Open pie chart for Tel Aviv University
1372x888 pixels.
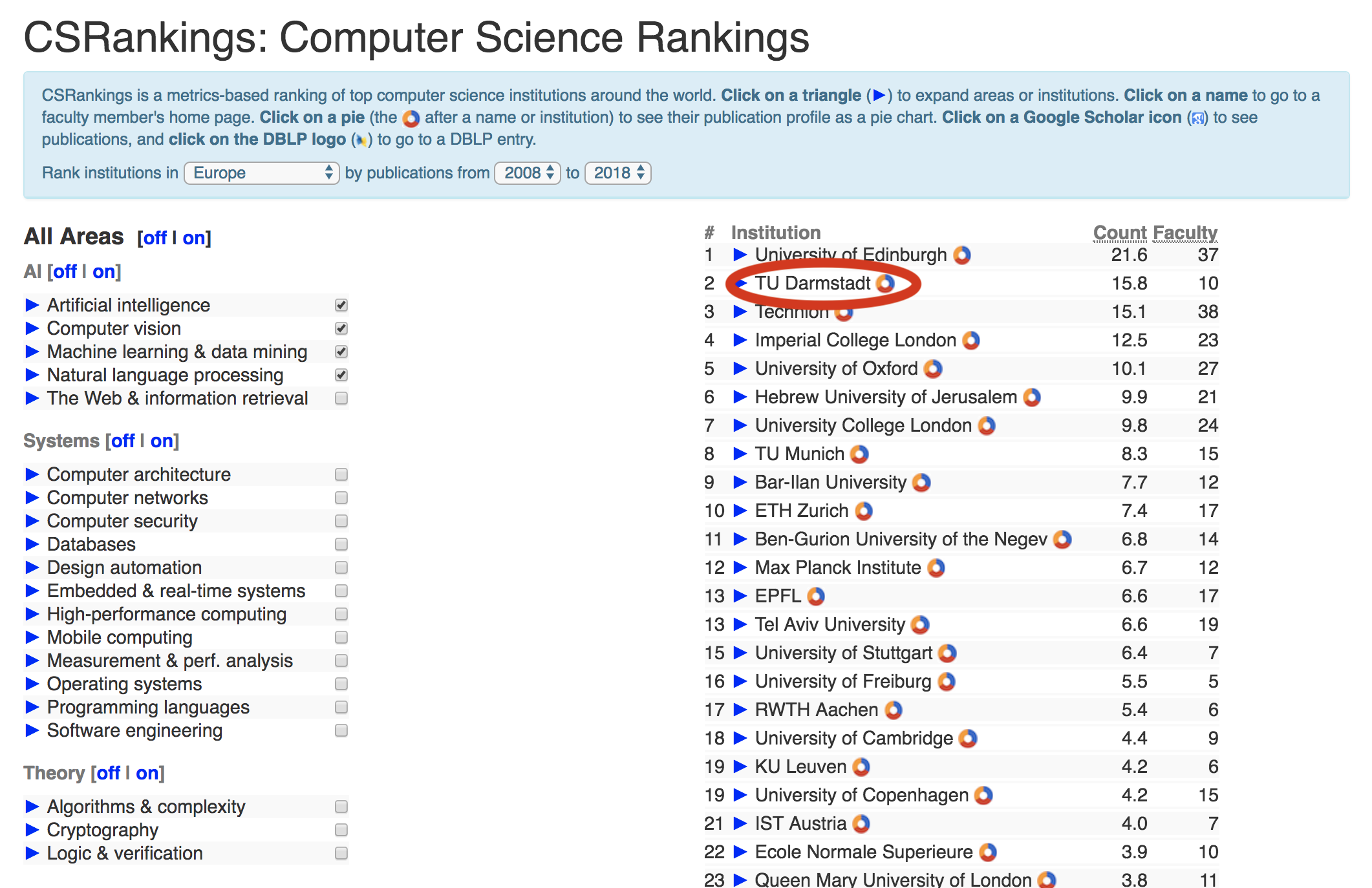pyautogui.click(x=920, y=624)
